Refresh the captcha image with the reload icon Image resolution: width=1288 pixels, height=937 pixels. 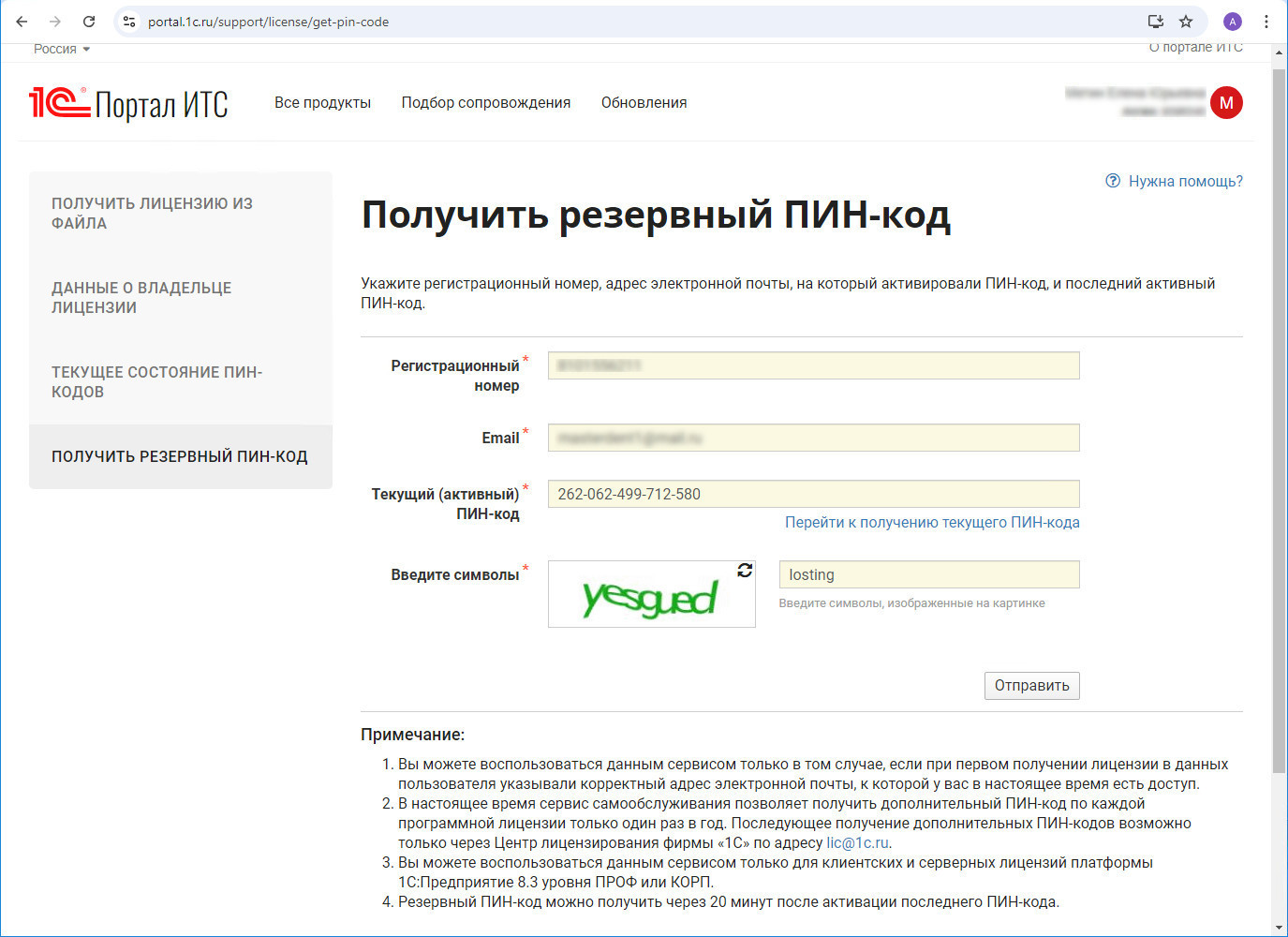point(745,570)
